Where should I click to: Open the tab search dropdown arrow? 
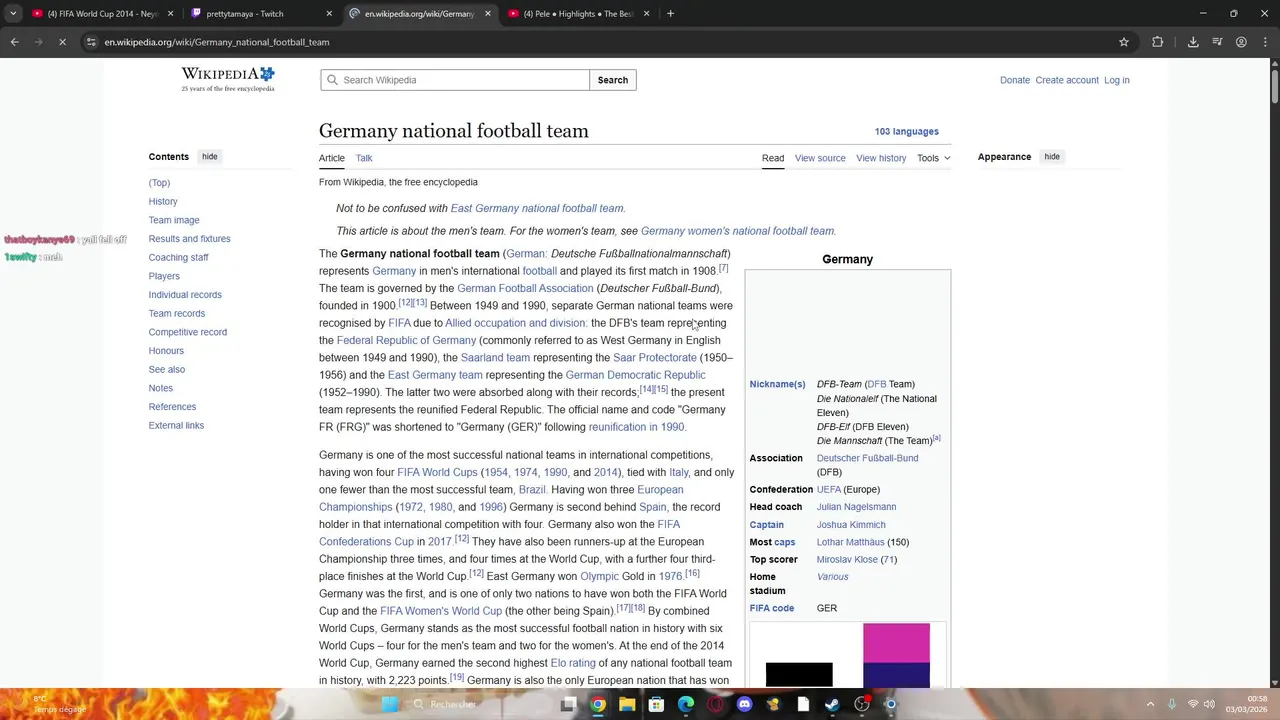coord(12,14)
